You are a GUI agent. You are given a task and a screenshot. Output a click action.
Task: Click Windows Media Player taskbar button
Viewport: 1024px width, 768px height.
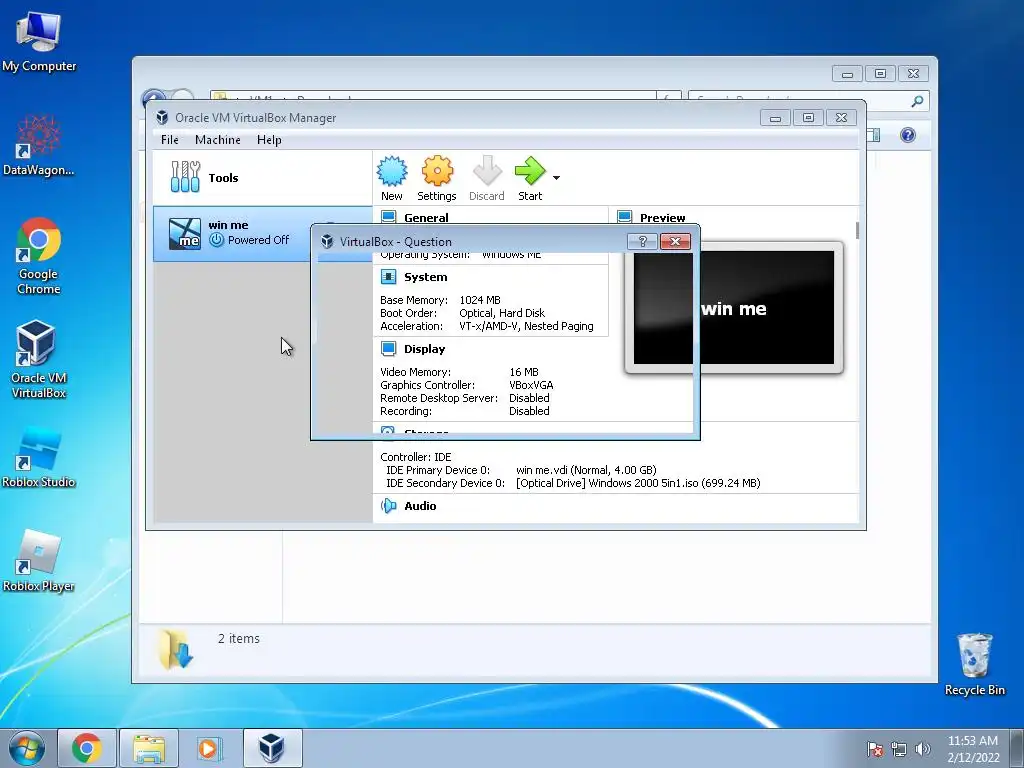(210, 748)
